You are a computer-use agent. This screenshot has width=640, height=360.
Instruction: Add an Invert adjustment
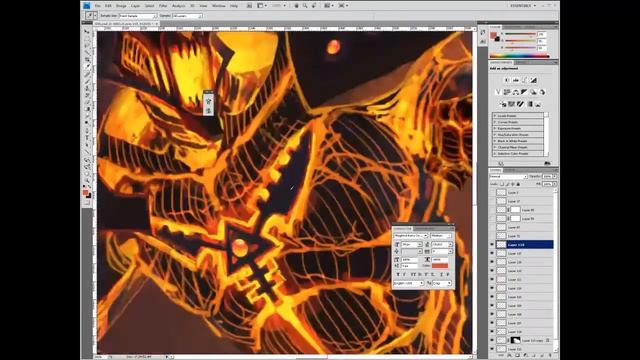(503, 104)
